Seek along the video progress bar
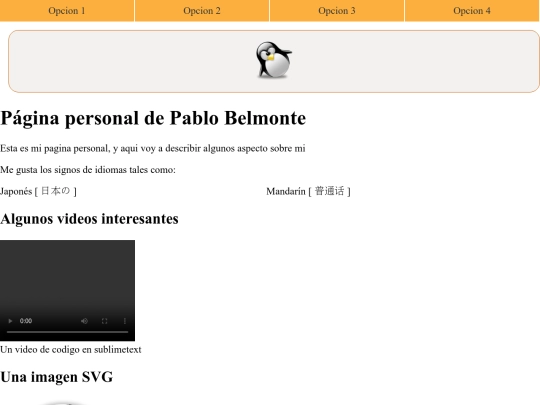Viewport: 540px width, 405px height. [68, 332]
